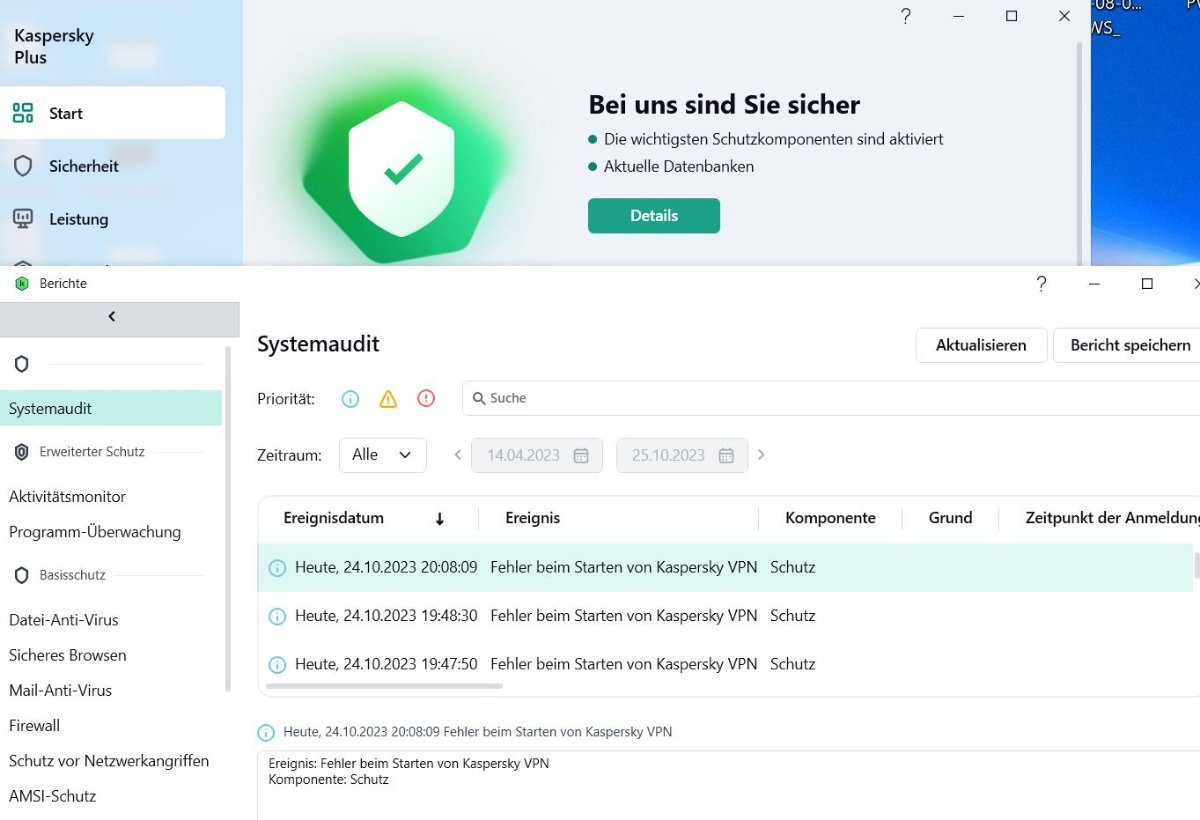Open the Firewall report
Screen dimensions: 1200x820
[x=34, y=725]
